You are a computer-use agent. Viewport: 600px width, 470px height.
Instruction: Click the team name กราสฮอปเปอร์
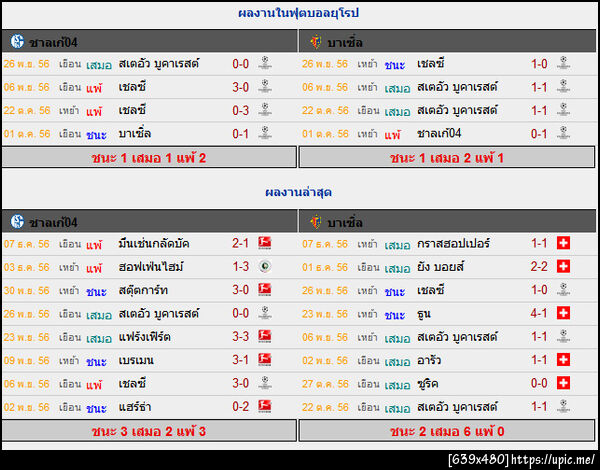[x=453, y=244]
